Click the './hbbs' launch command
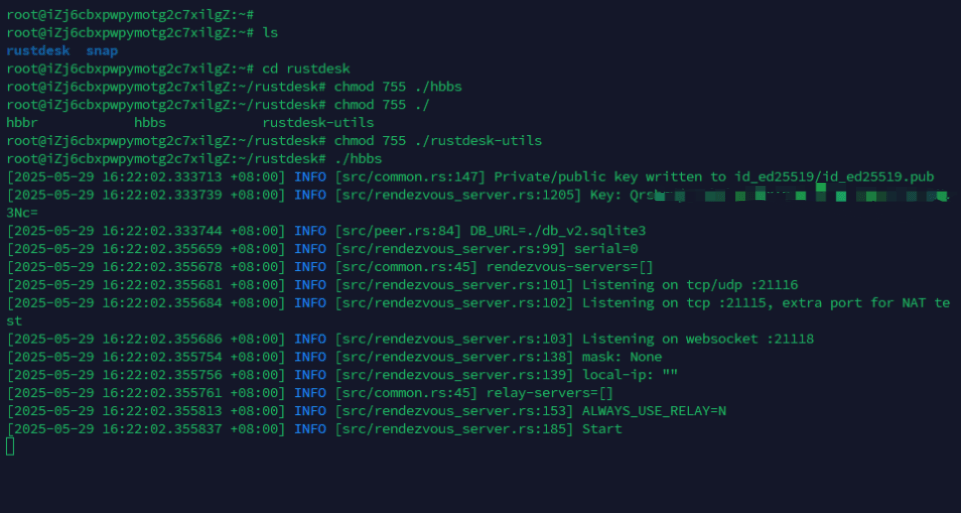Viewport: 961px width, 513px height. tap(358, 159)
